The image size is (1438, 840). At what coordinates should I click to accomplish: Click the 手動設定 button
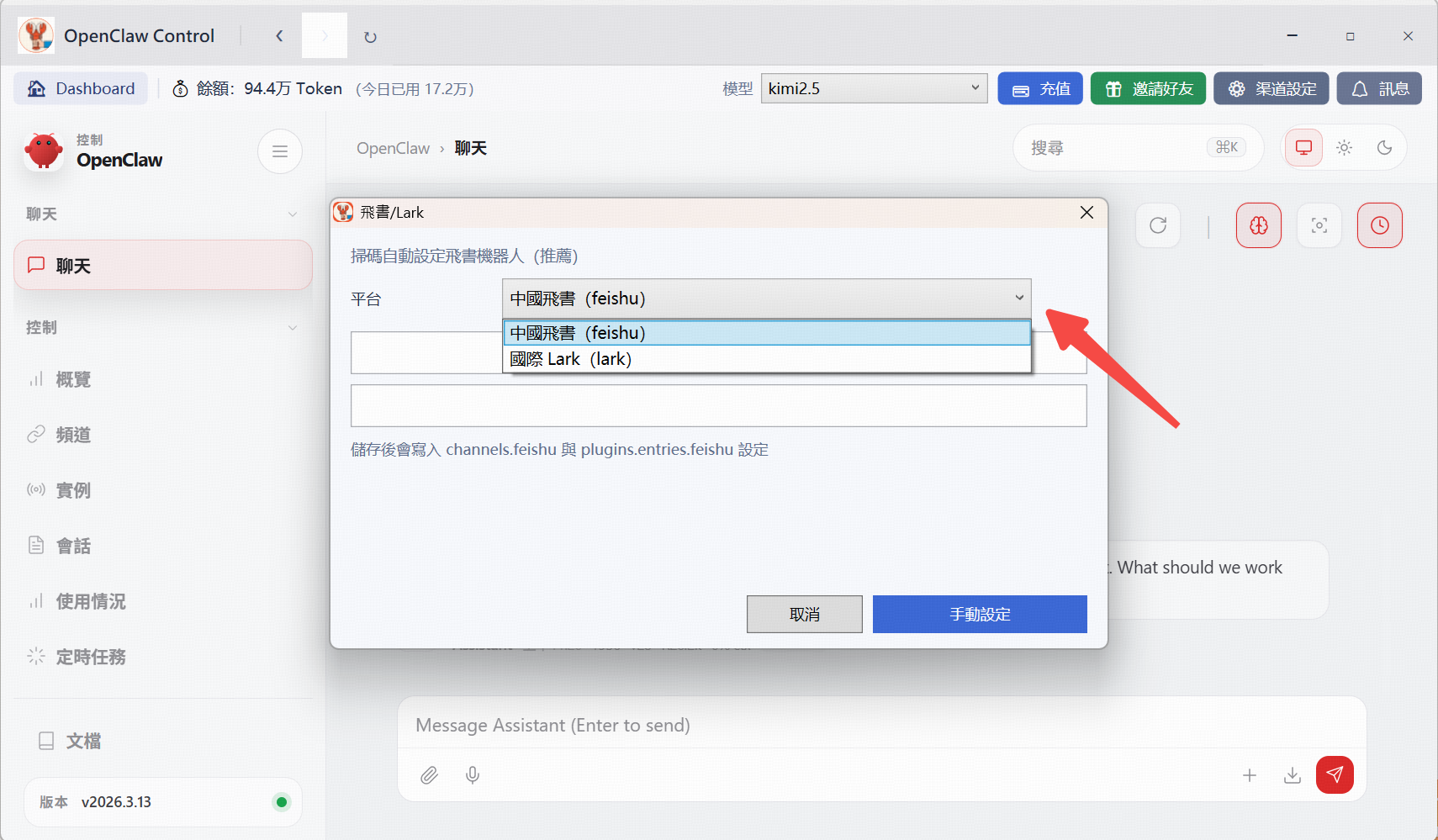tap(979, 614)
